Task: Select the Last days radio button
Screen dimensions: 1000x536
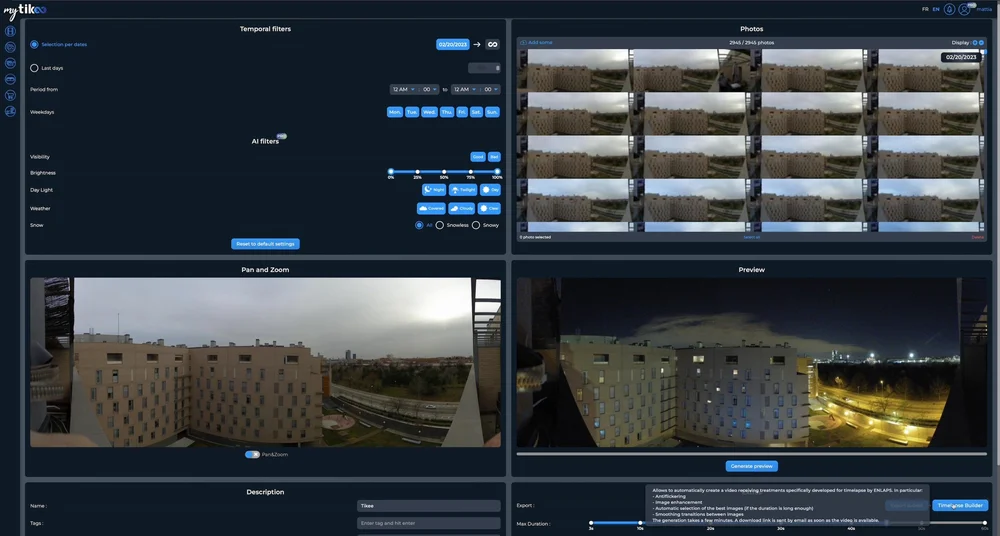Action: [34, 68]
